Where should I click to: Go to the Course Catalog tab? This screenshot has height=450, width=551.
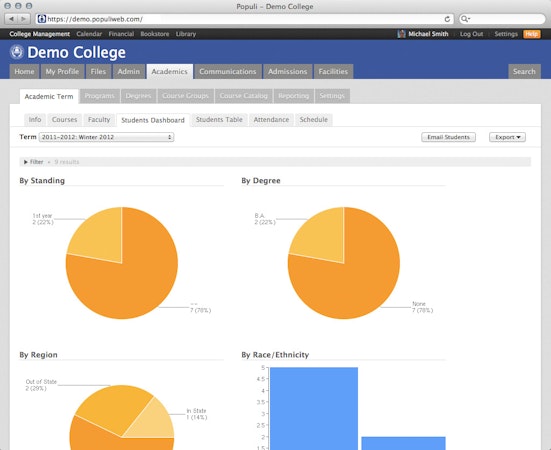(x=244, y=96)
